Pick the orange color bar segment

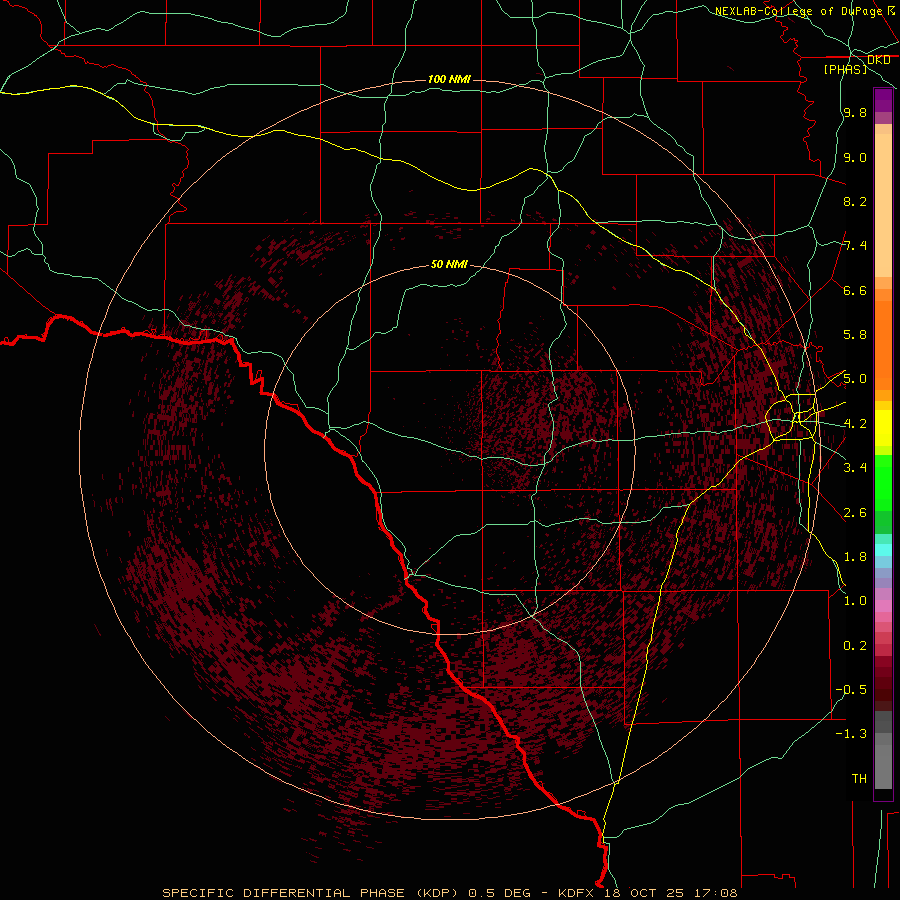click(x=883, y=345)
